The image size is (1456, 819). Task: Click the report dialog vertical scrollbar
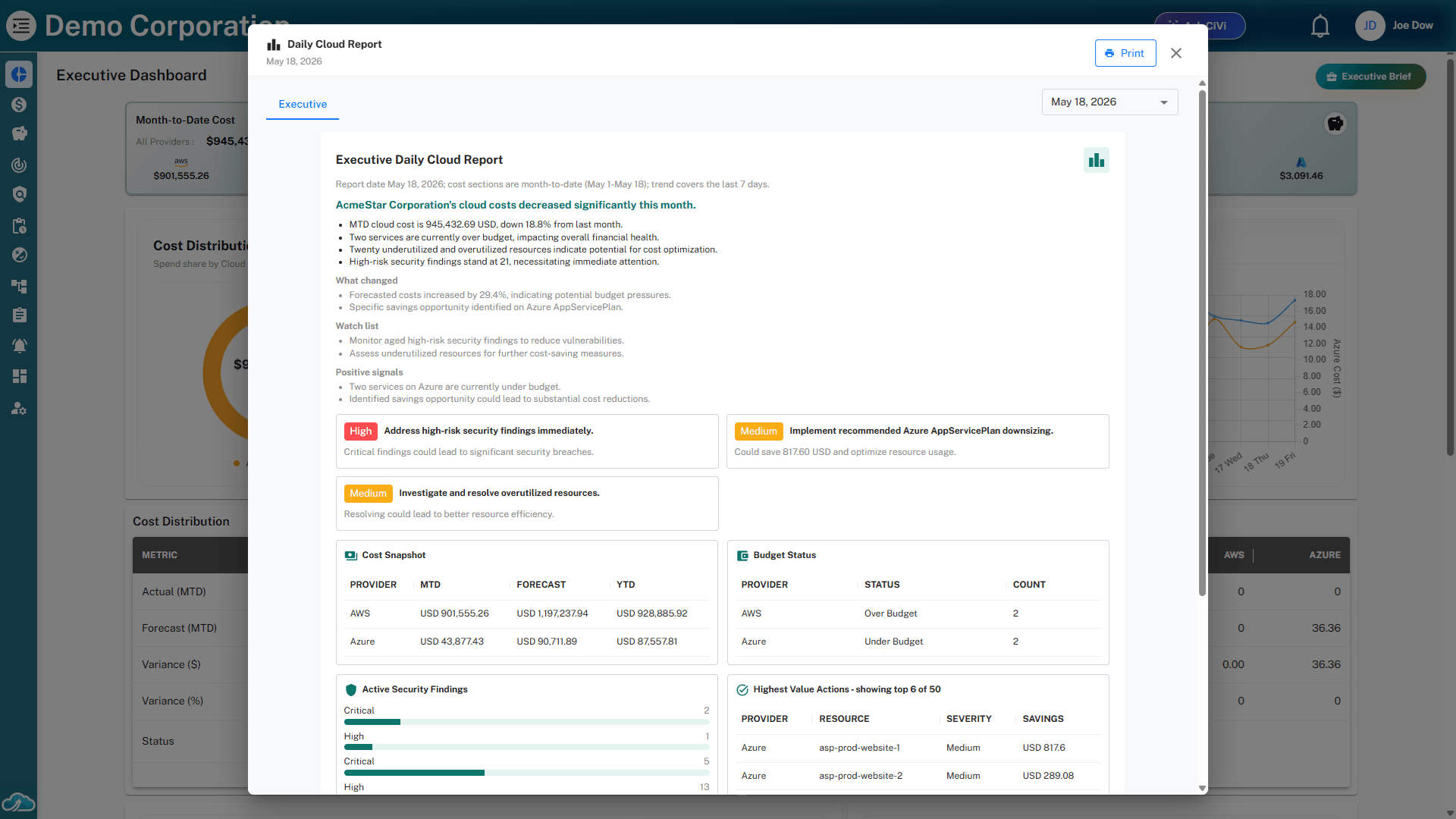1202,343
